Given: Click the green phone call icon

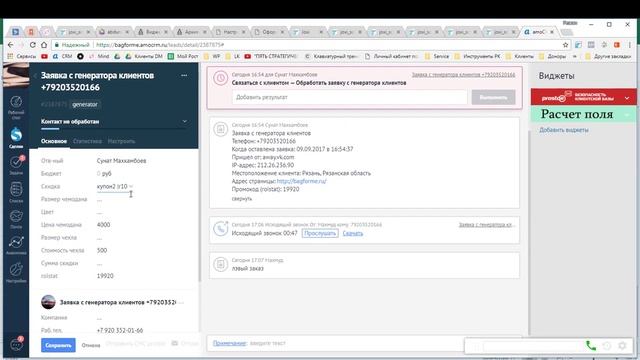Looking at the screenshot, I should [591, 346].
